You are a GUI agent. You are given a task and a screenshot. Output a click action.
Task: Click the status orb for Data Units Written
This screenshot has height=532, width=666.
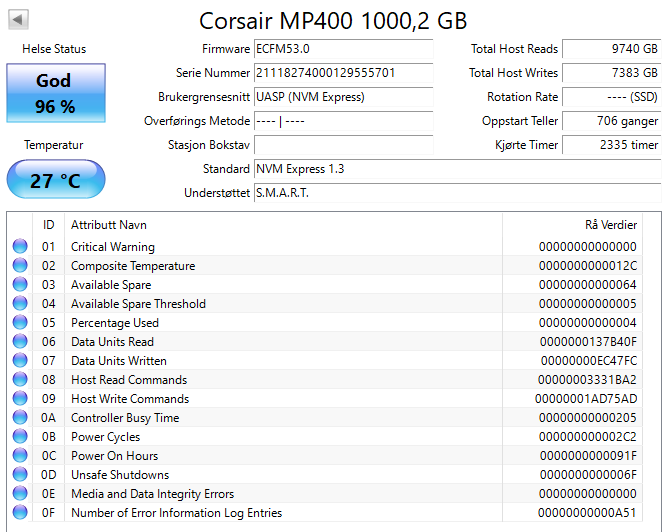click(x=20, y=360)
